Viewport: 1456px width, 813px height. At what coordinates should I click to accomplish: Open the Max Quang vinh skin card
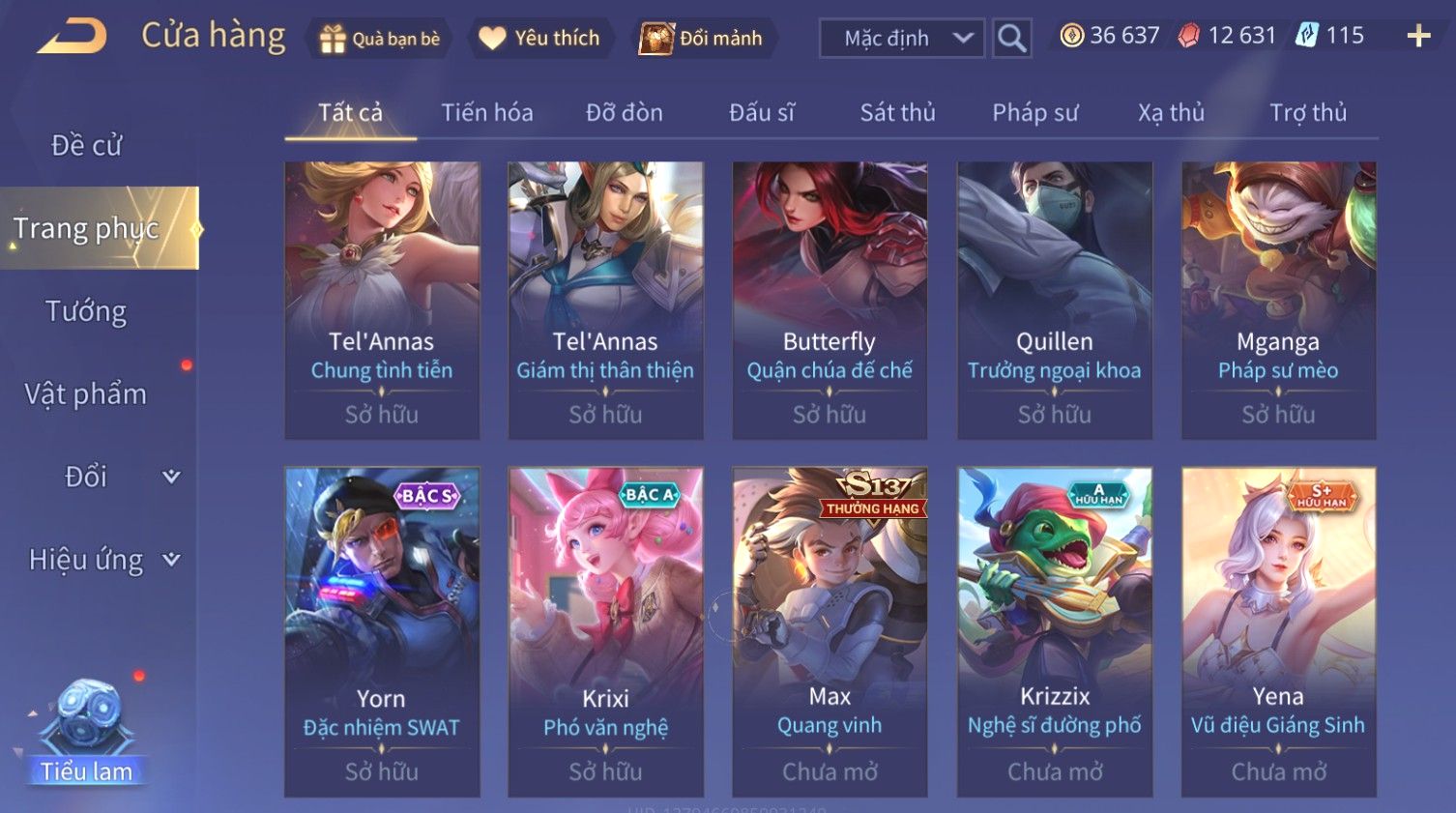tap(830, 632)
